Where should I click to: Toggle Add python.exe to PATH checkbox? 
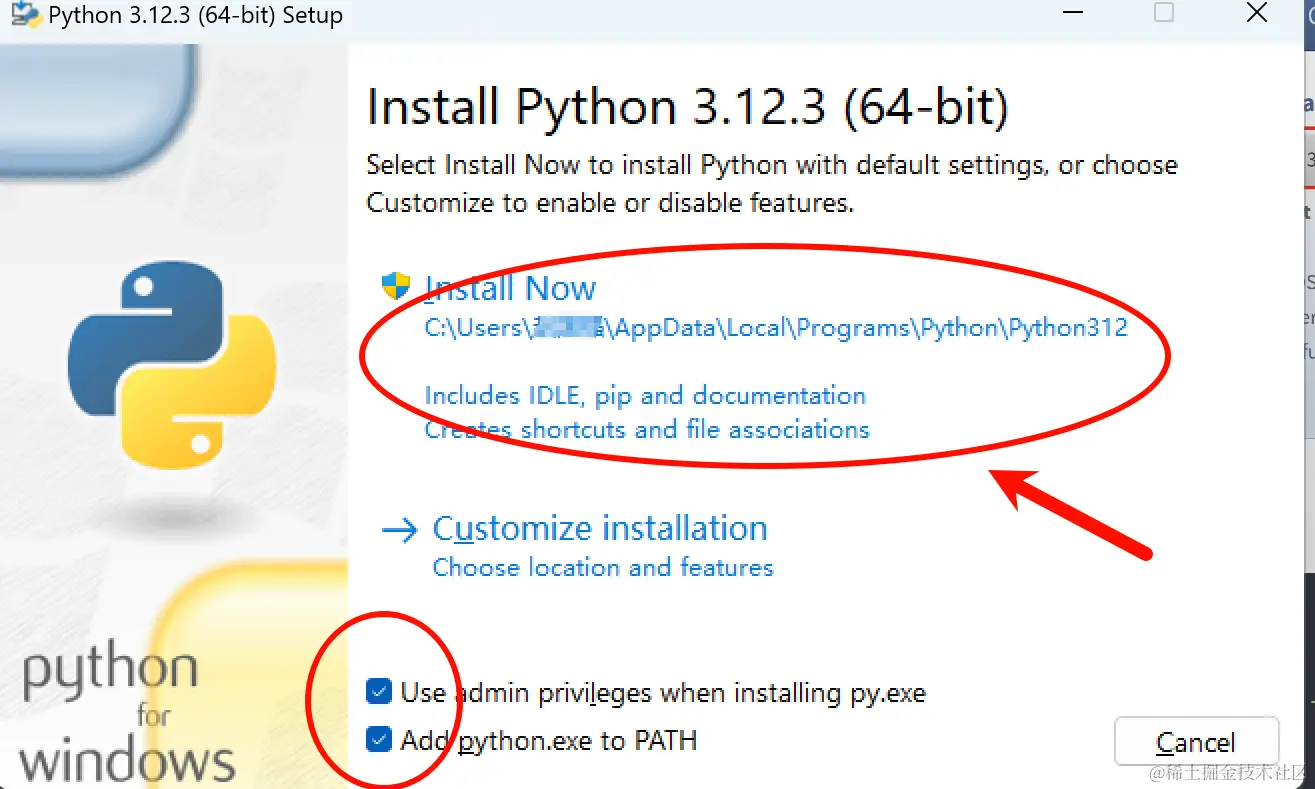[379, 740]
